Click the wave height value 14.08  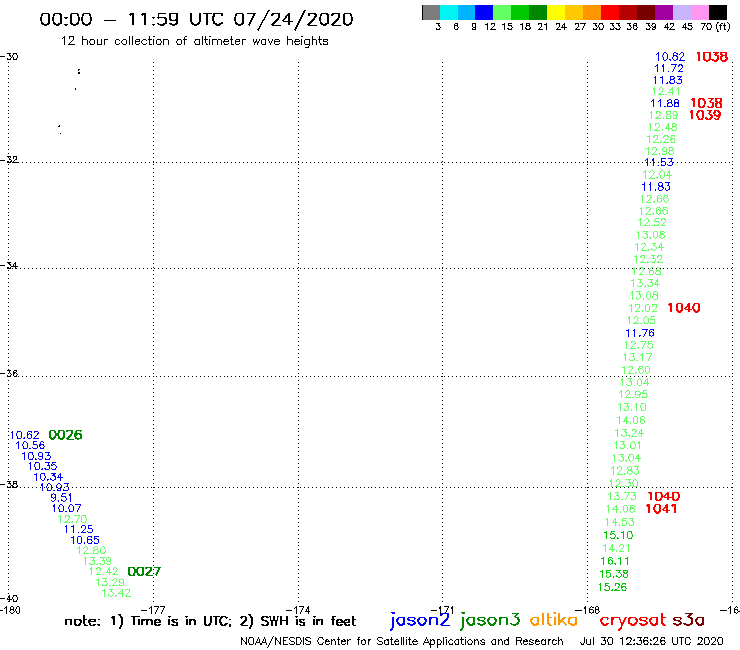[620, 509]
